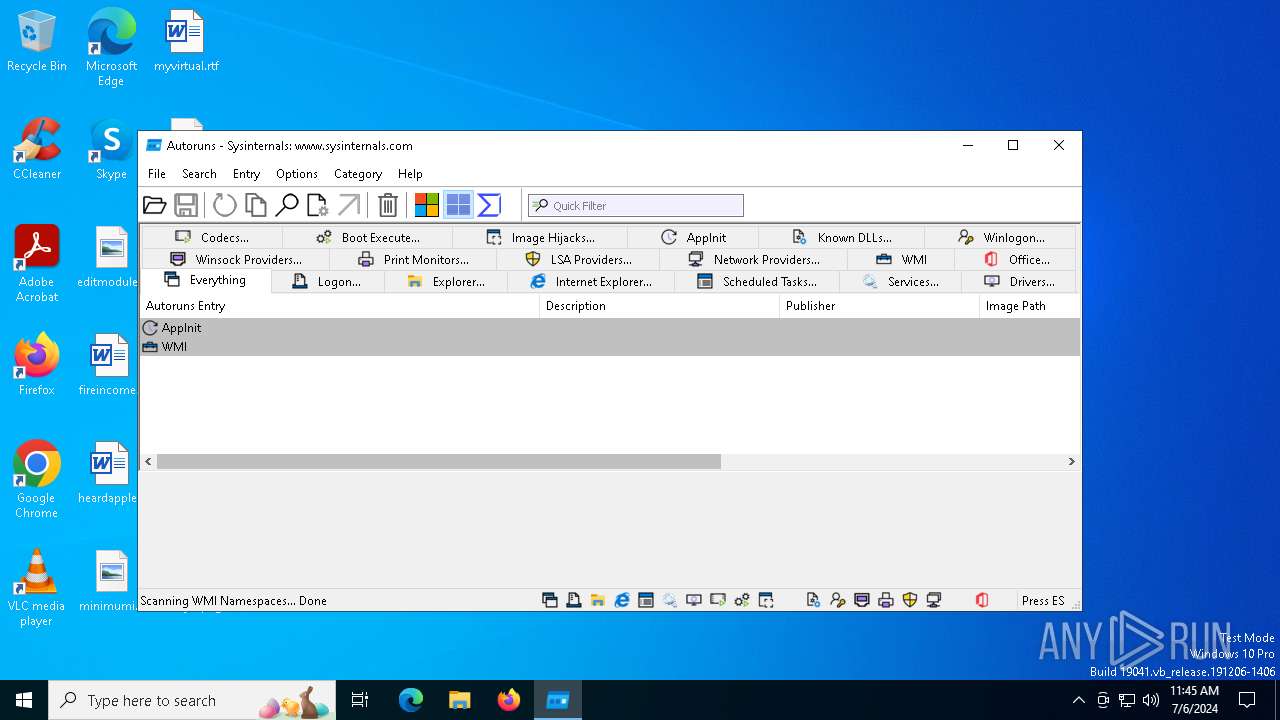This screenshot has height=720, width=1280.
Task: Click the Scheduled Tasks status bar icon
Action: tap(646, 600)
